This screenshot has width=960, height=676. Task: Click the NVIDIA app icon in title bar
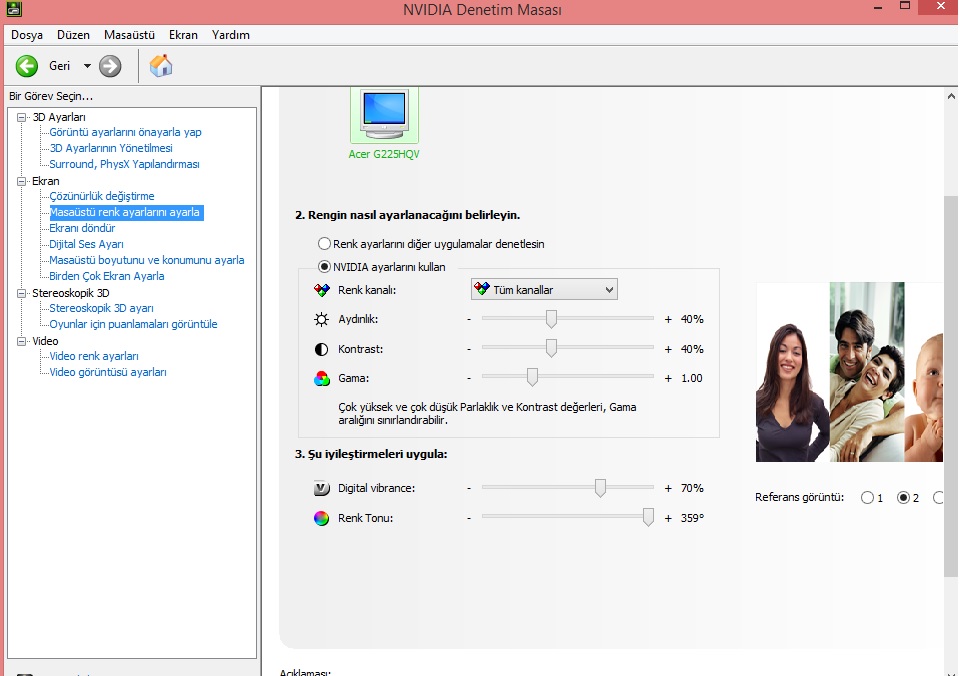[13, 9]
